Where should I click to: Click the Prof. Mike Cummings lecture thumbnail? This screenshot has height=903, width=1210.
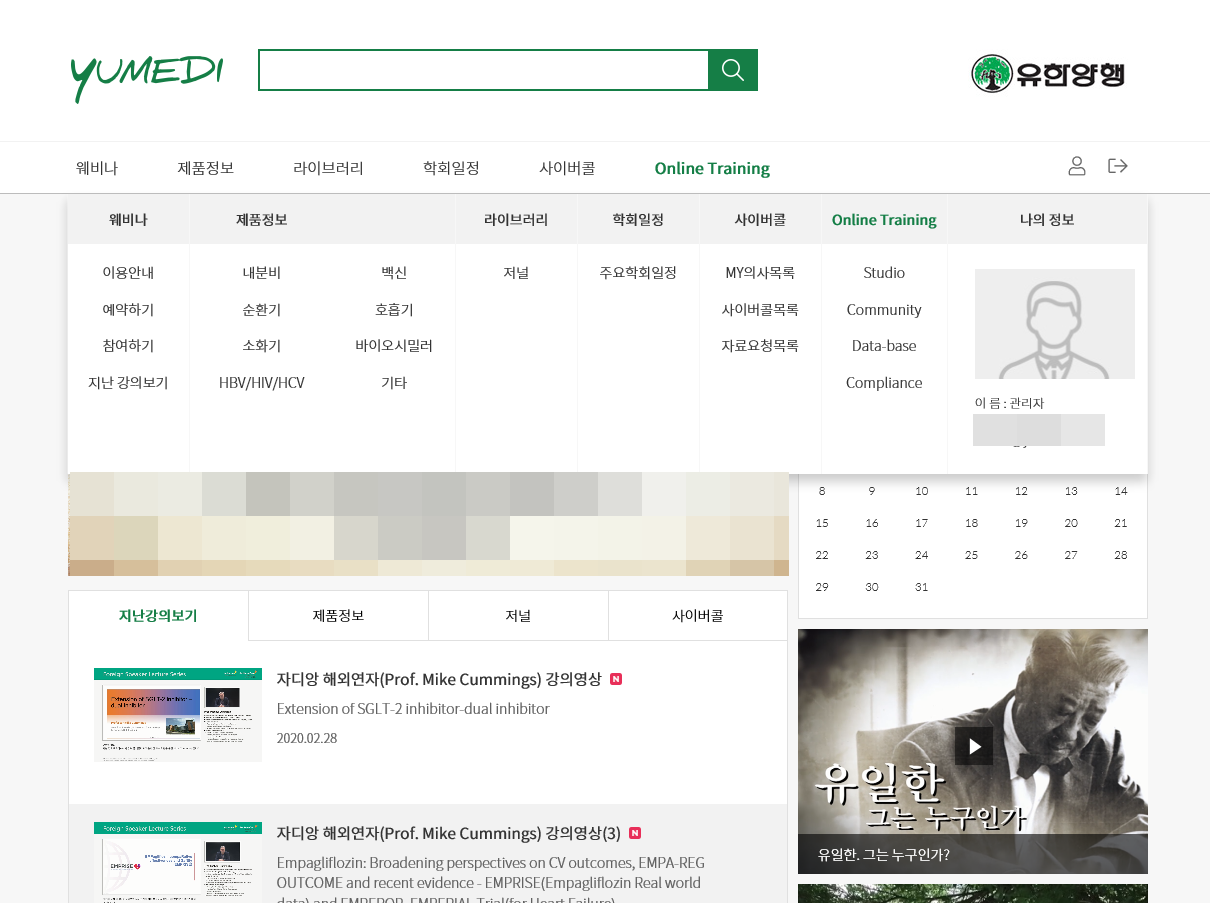[x=177, y=714]
